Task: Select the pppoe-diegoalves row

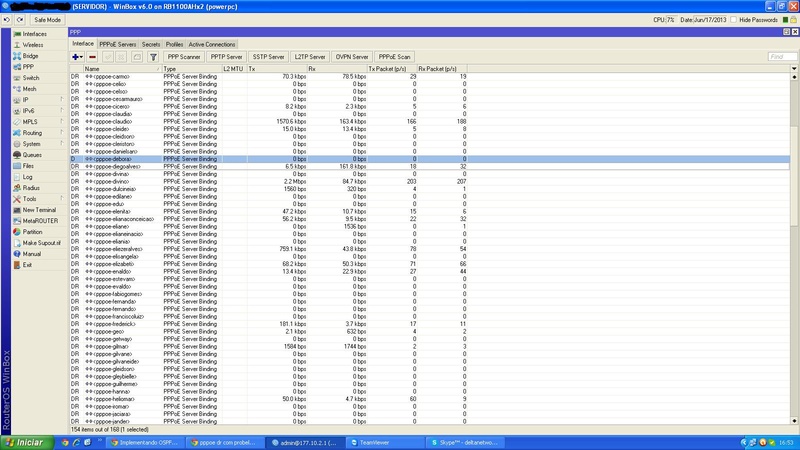Action: 430,166
